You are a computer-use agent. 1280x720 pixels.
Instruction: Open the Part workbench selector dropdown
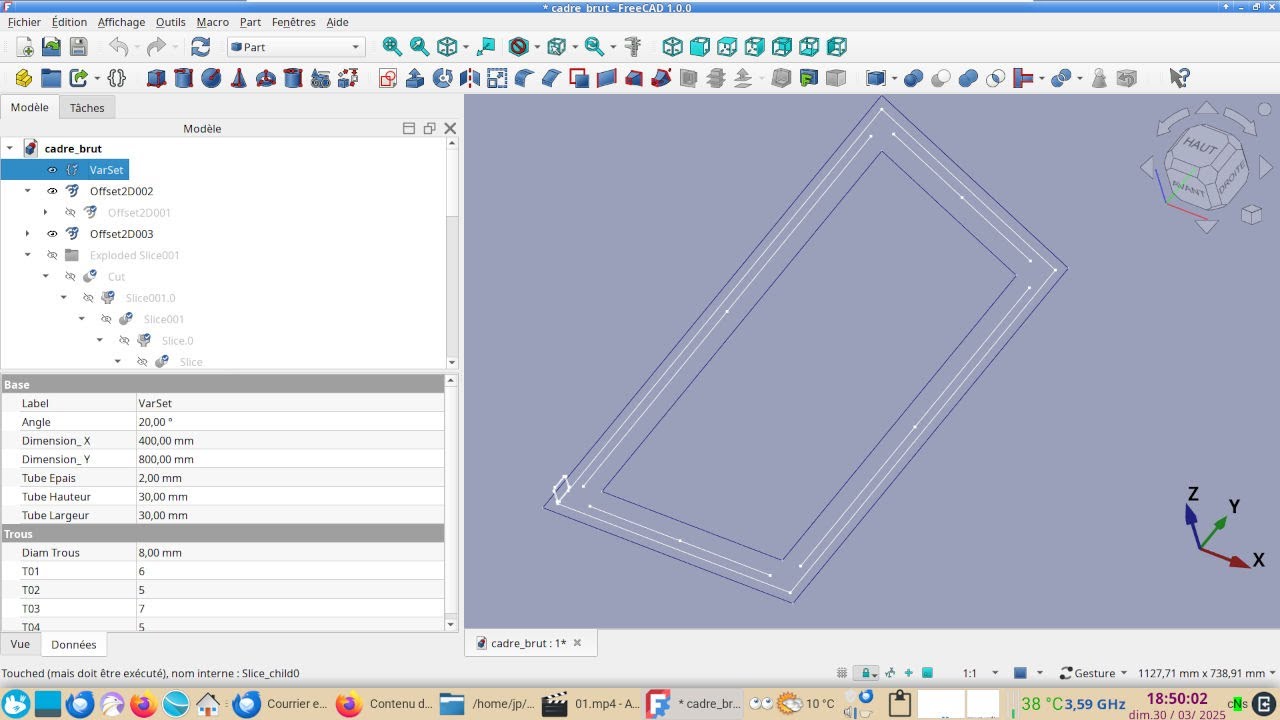point(296,47)
